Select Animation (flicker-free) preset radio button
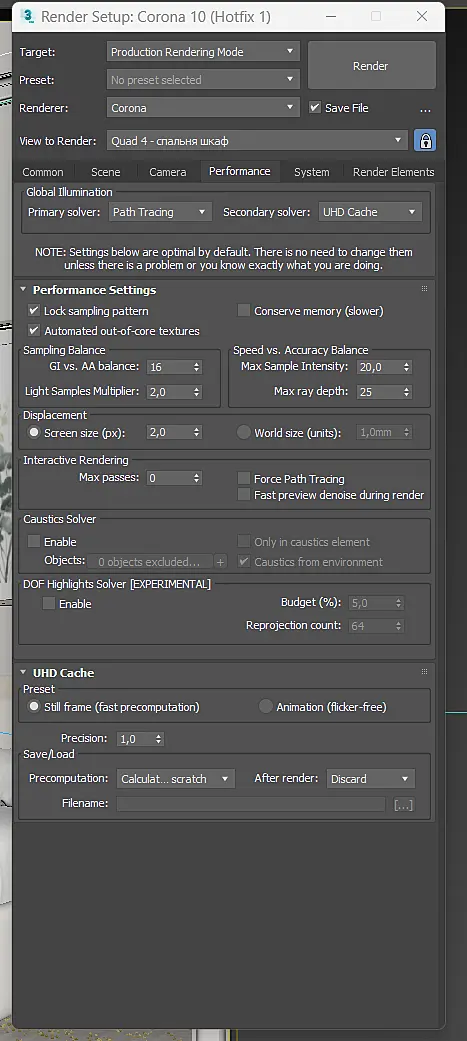The height and width of the screenshot is (1041, 467). click(266, 706)
